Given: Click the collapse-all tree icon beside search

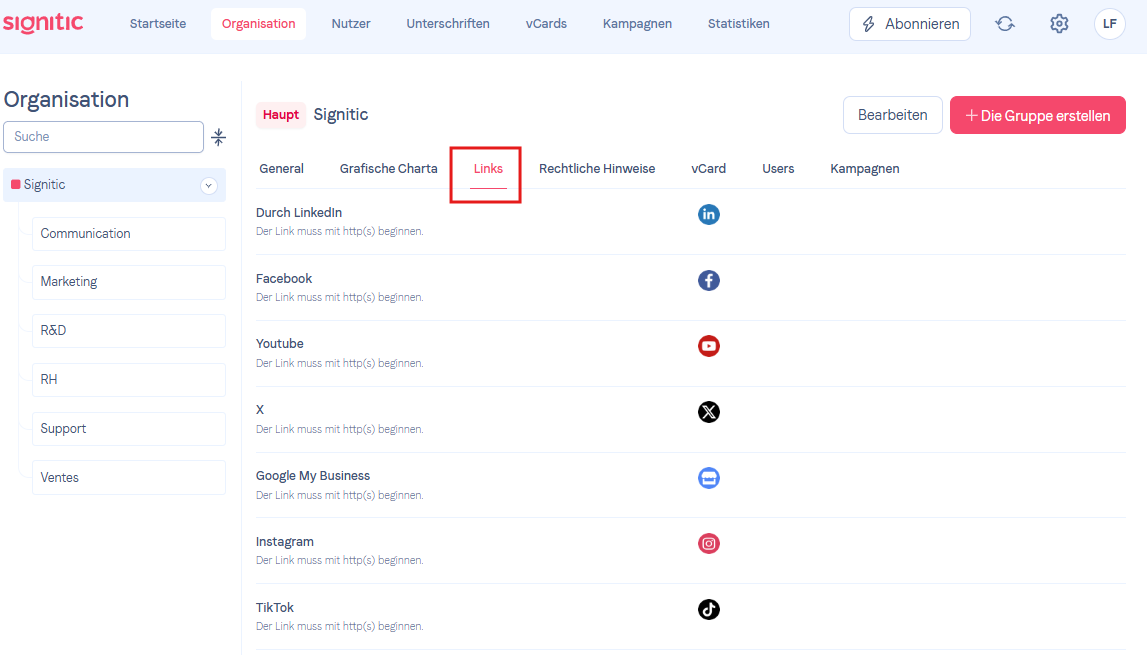Looking at the screenshot, I should coord(218,137).
